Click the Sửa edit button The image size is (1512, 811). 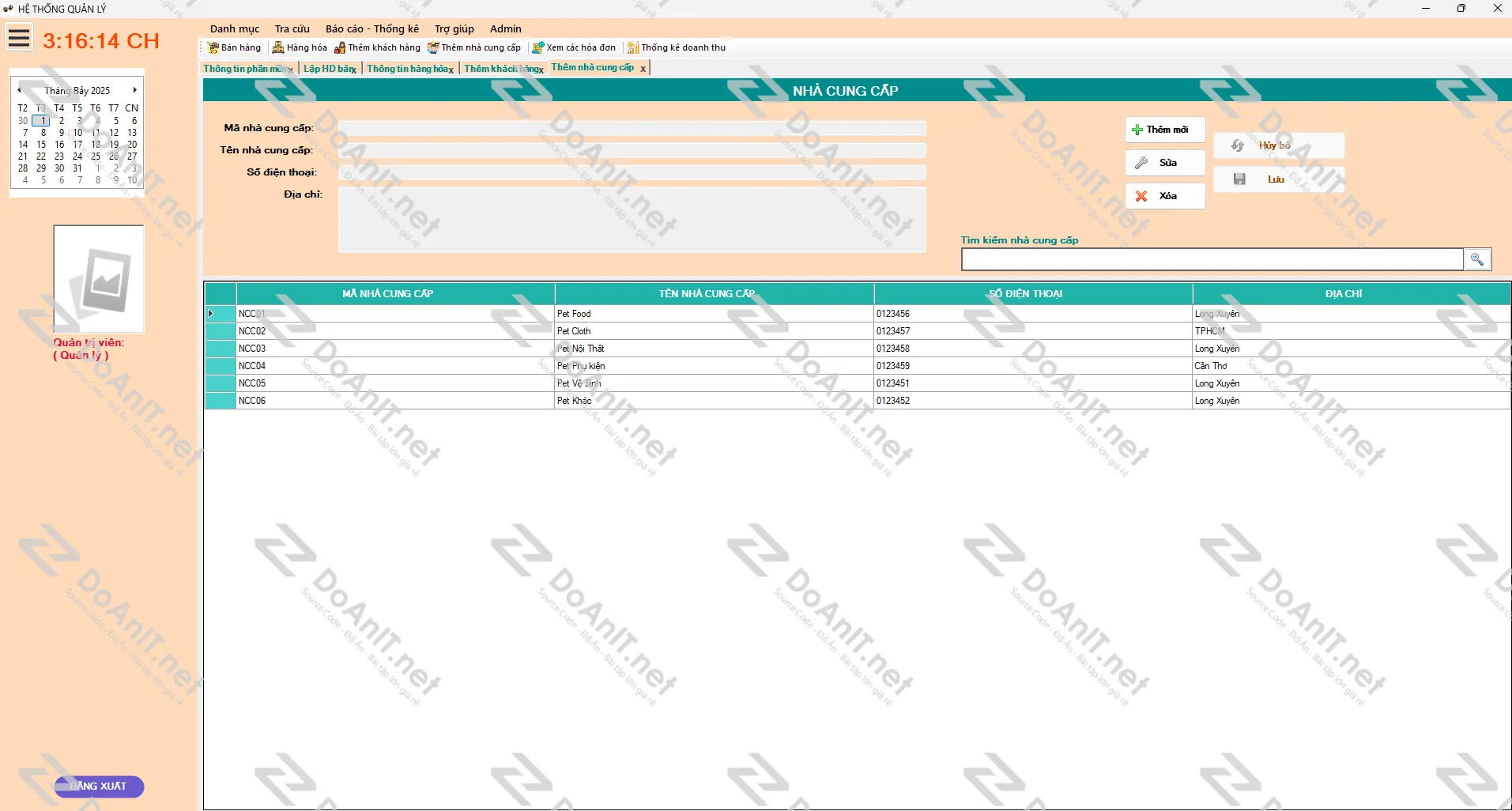pyautogui.click(x=1164, y=163)
